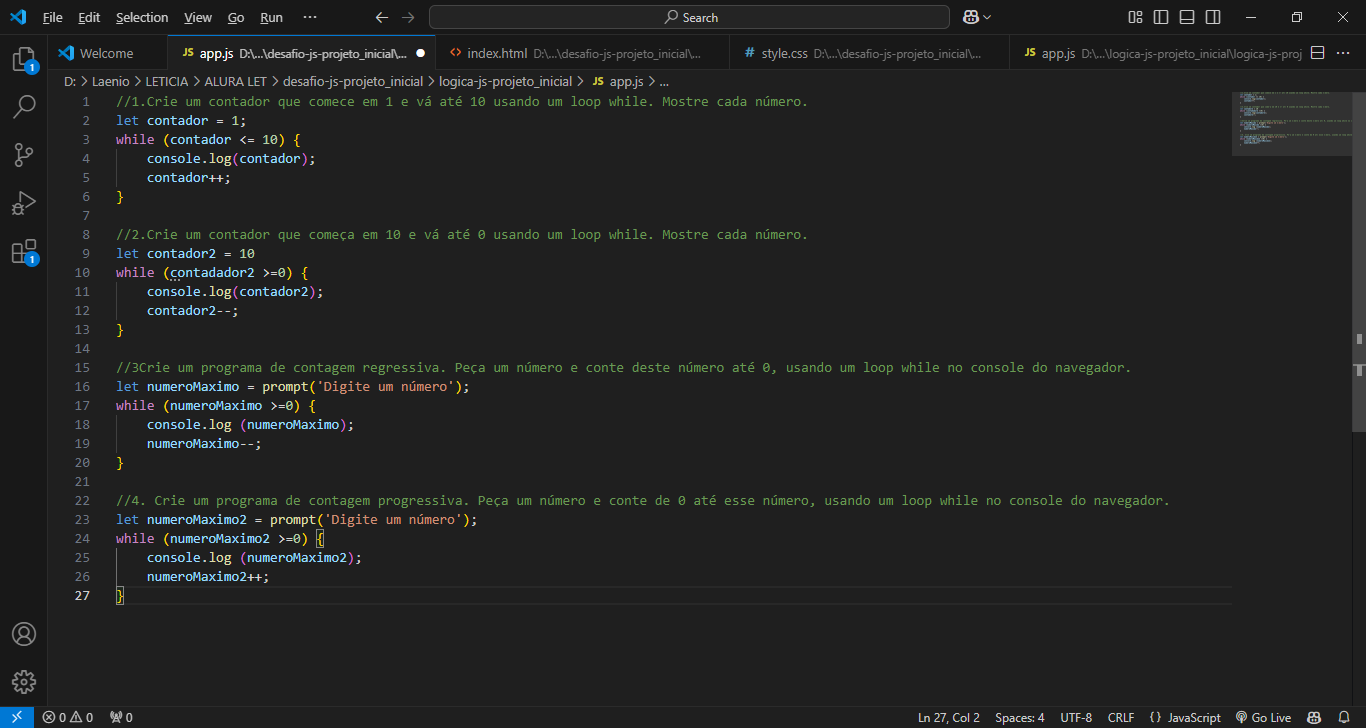This screenshot has height=728, width=1366.
Task: Open the View menu
Action: coord(198,17)
